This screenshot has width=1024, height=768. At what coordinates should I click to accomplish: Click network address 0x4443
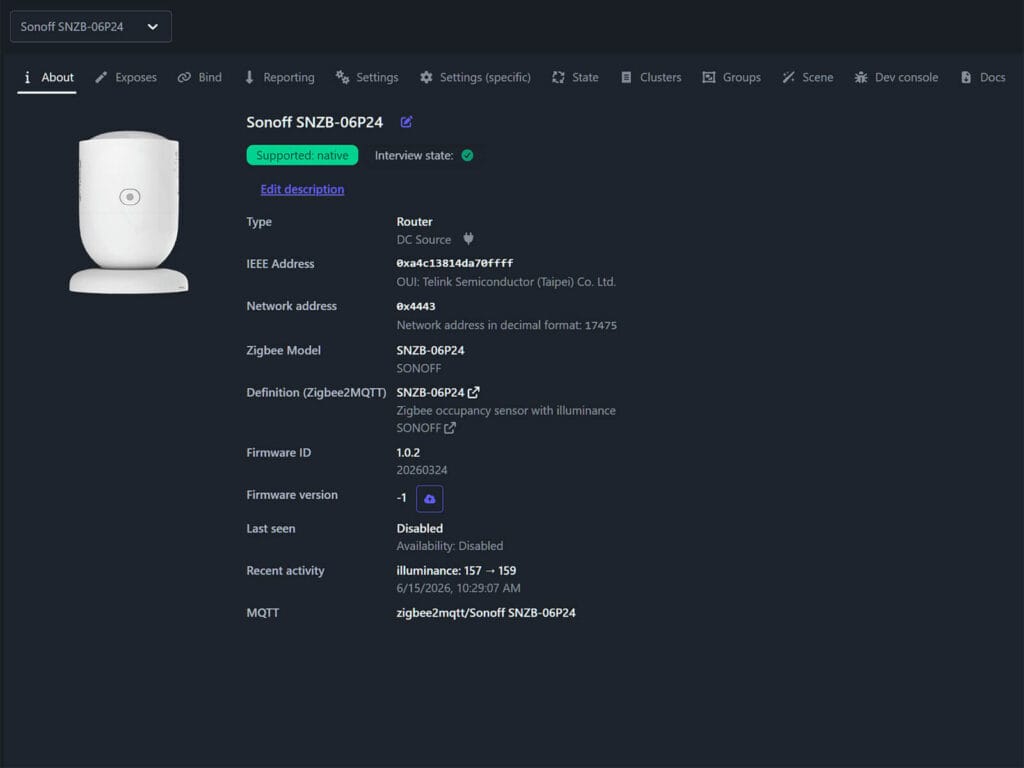[416, 306]
